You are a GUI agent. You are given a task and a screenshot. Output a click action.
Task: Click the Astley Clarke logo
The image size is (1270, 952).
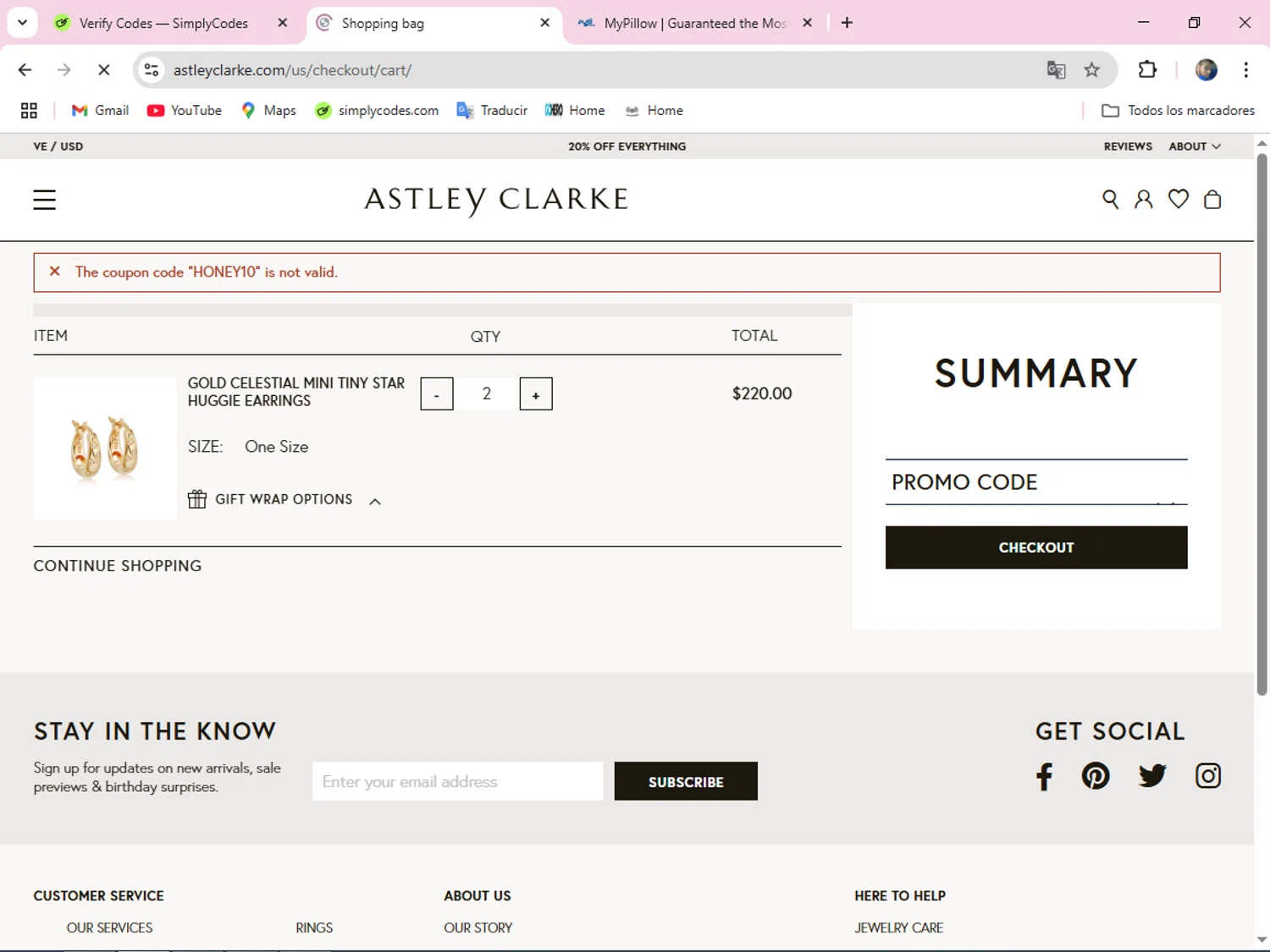click(x=496, y=201)
